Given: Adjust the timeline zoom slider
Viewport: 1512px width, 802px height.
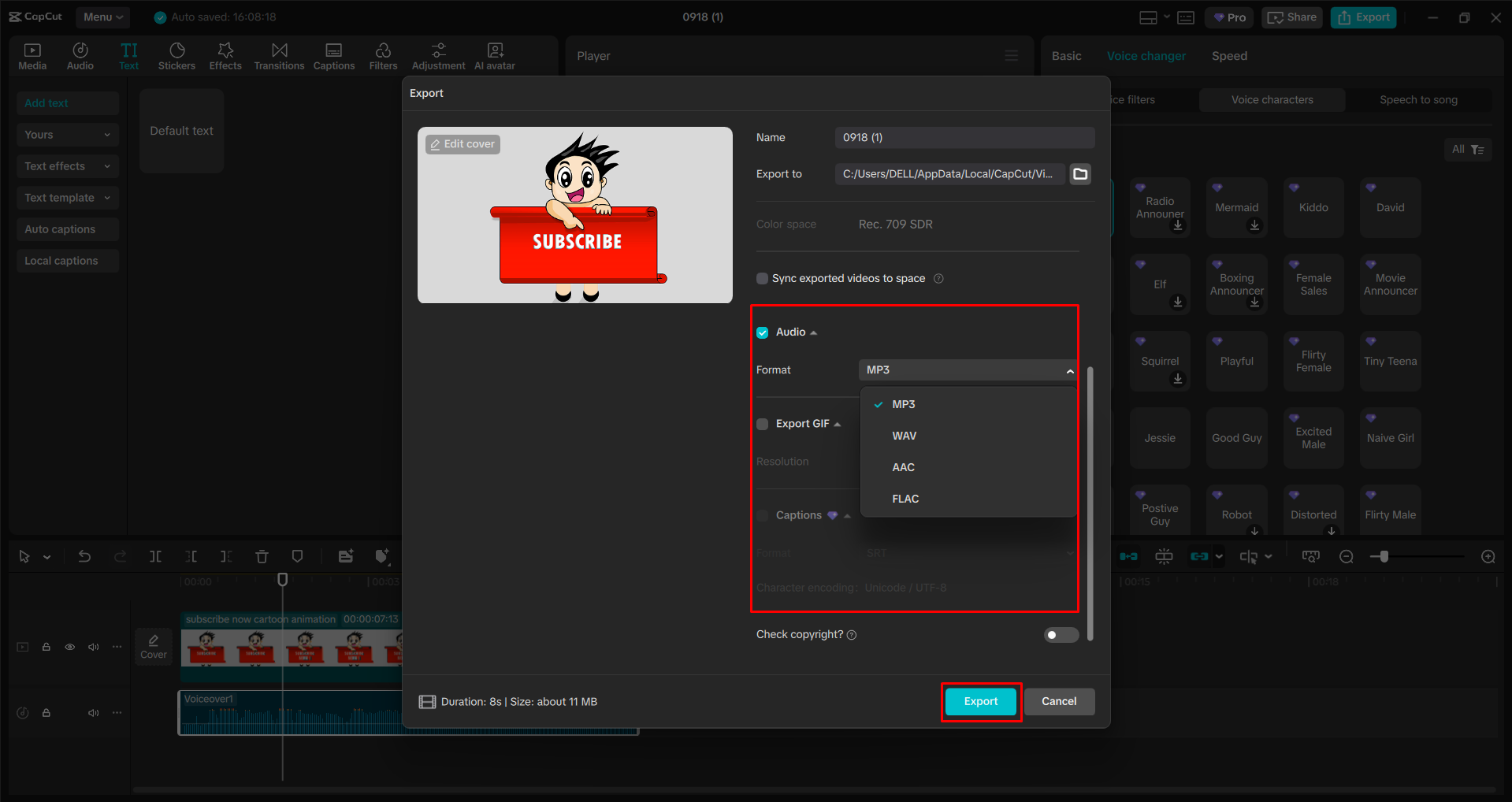Looking at the screenshot, I should pyautogui.click(x=1384, y=556).
